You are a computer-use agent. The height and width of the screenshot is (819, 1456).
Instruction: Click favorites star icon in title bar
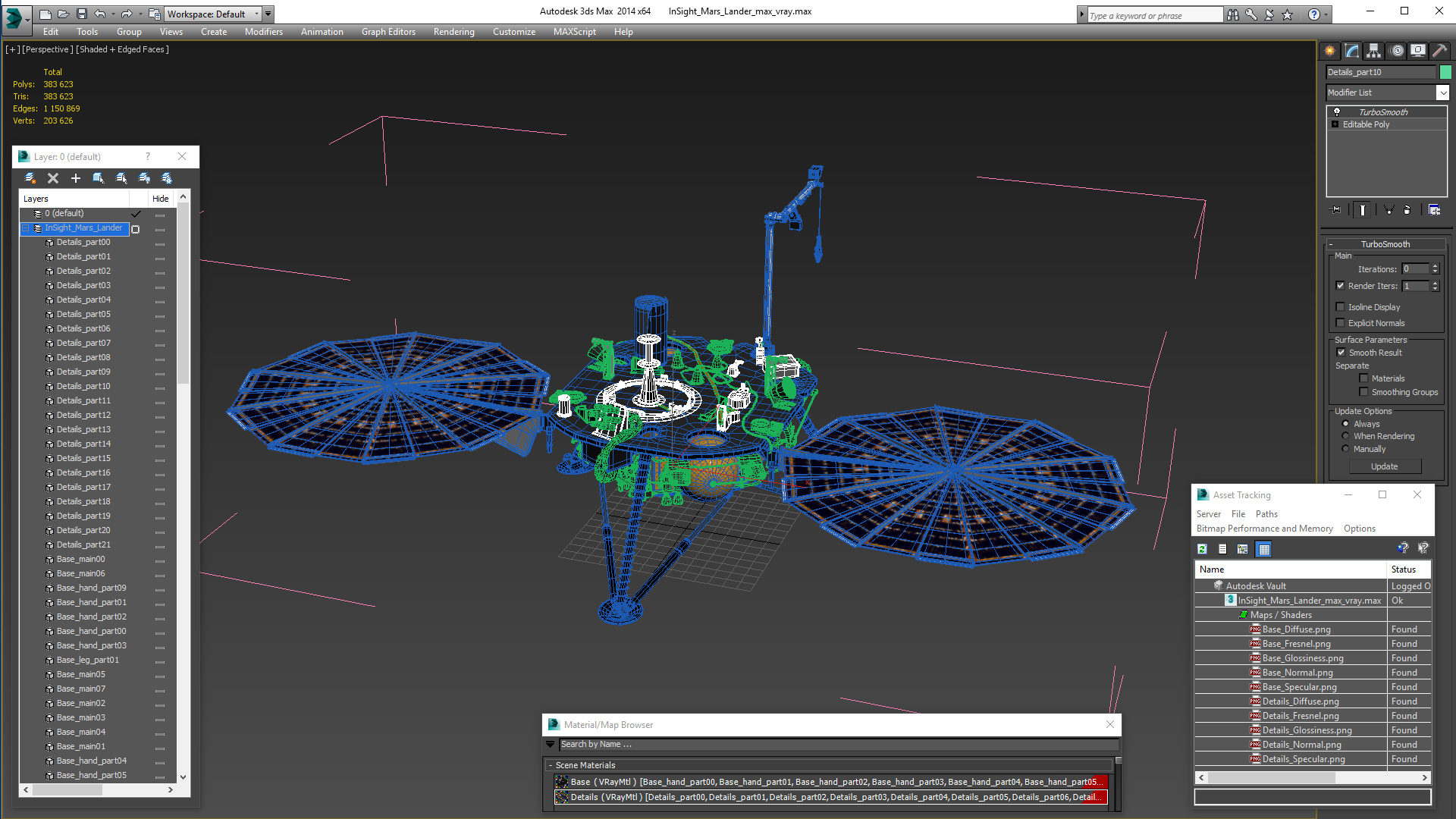[1288, 14]
